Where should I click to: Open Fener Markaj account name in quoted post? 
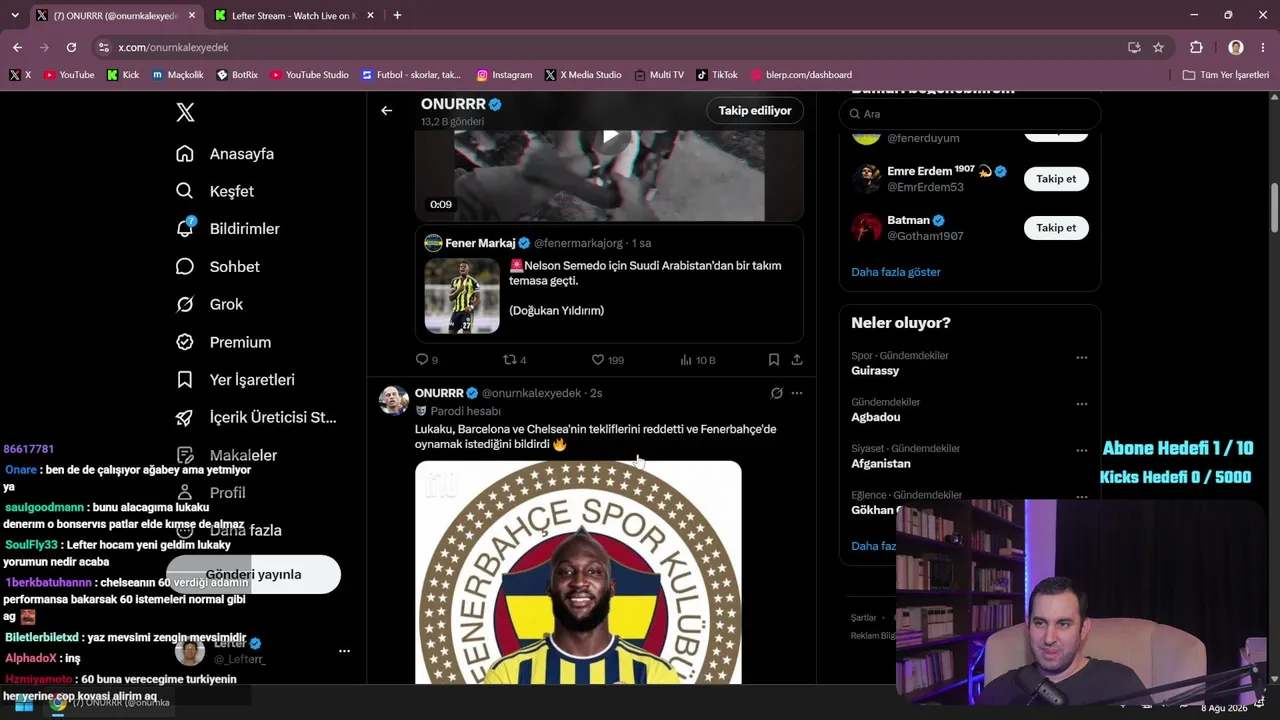pyautogui.click(x=480, y=243)
